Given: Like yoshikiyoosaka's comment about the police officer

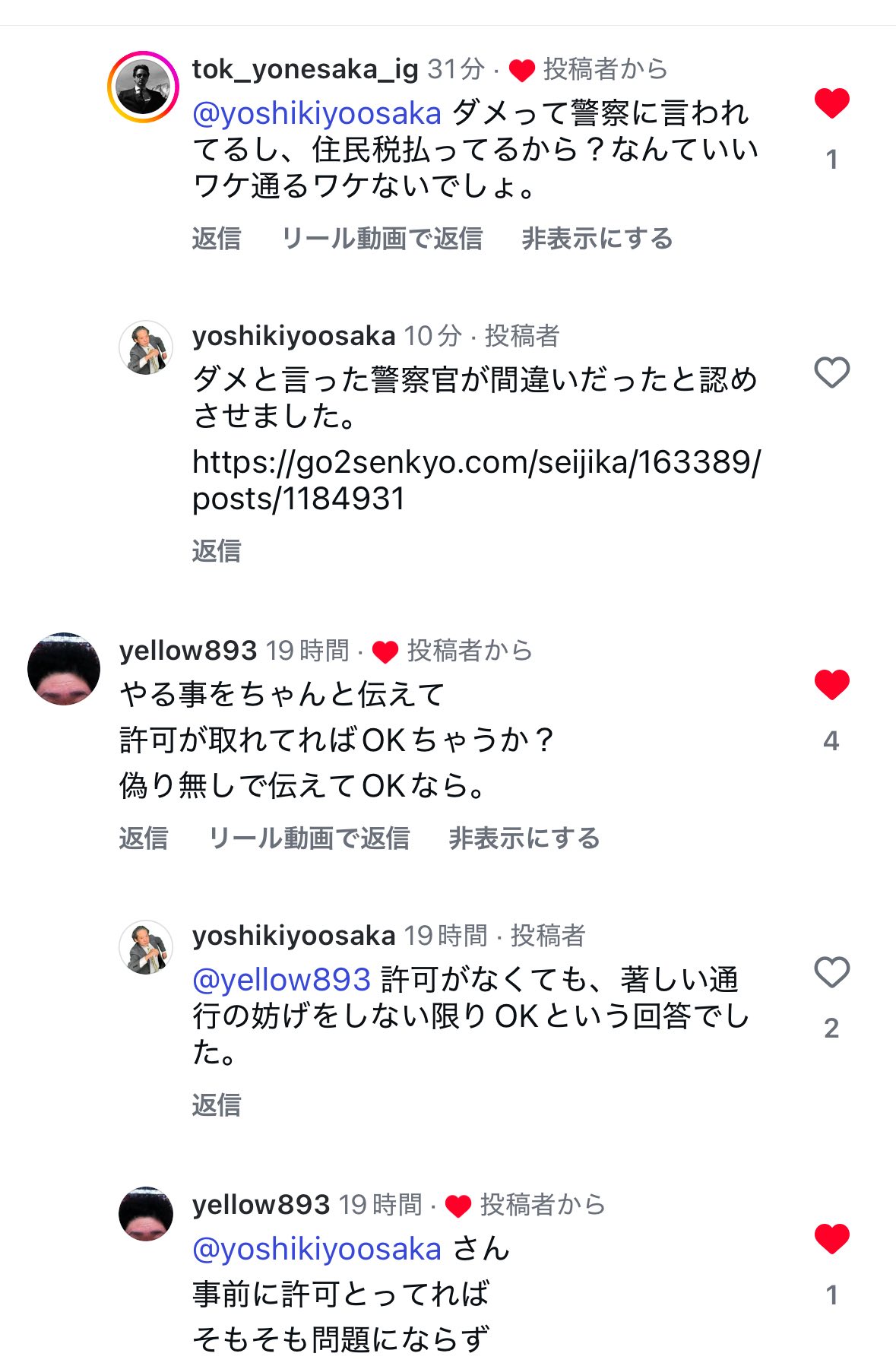Looking at the screenshot, I should [831, 372].
